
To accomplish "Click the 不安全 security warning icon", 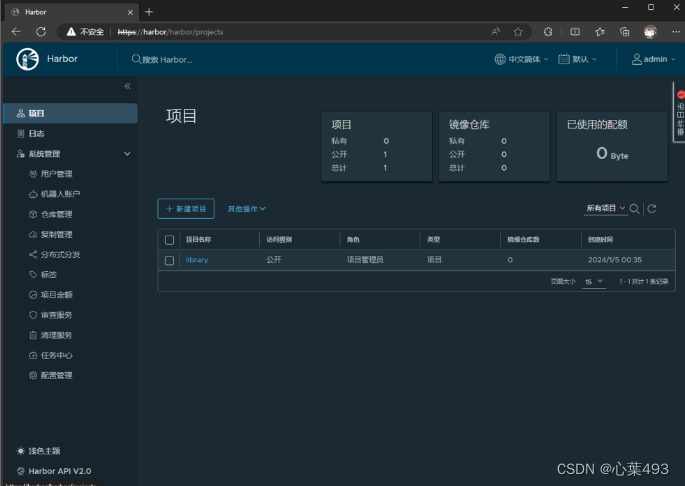I will tap(85, 32).
